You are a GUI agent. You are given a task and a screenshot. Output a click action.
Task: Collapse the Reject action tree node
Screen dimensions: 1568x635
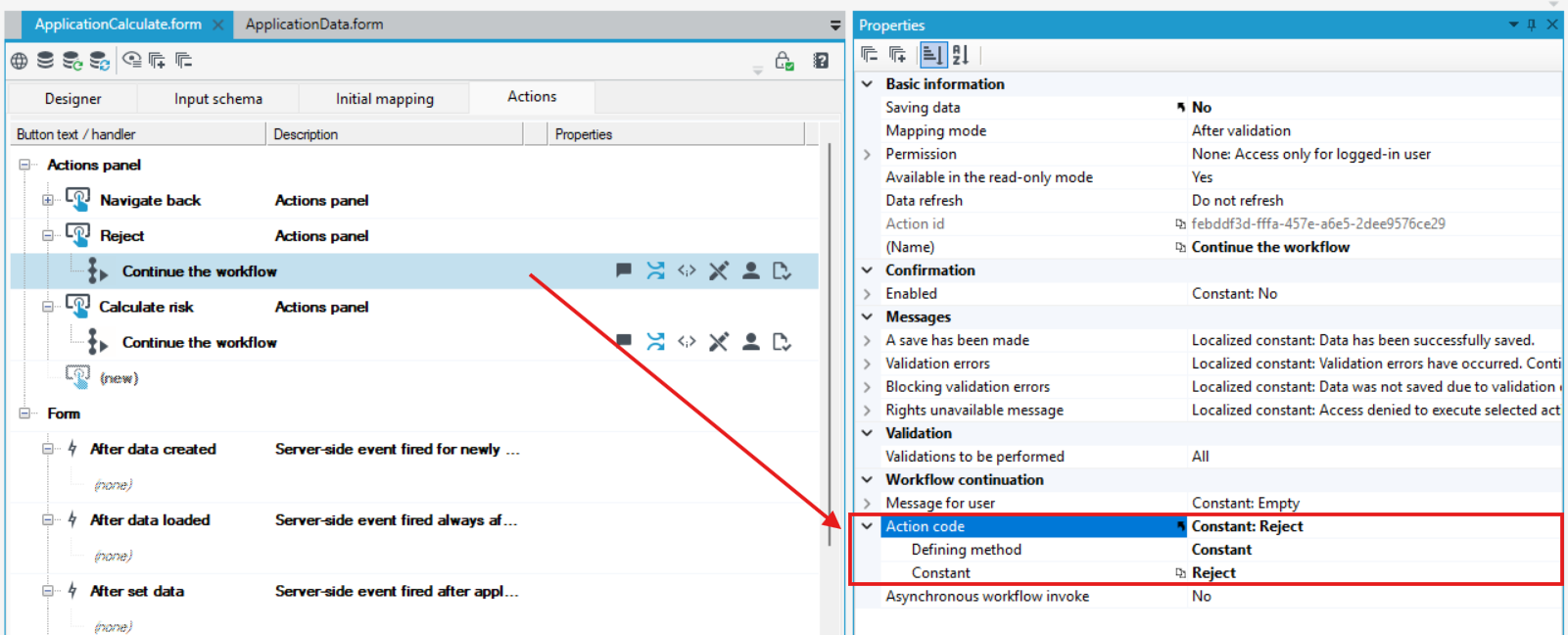(47, 235)
